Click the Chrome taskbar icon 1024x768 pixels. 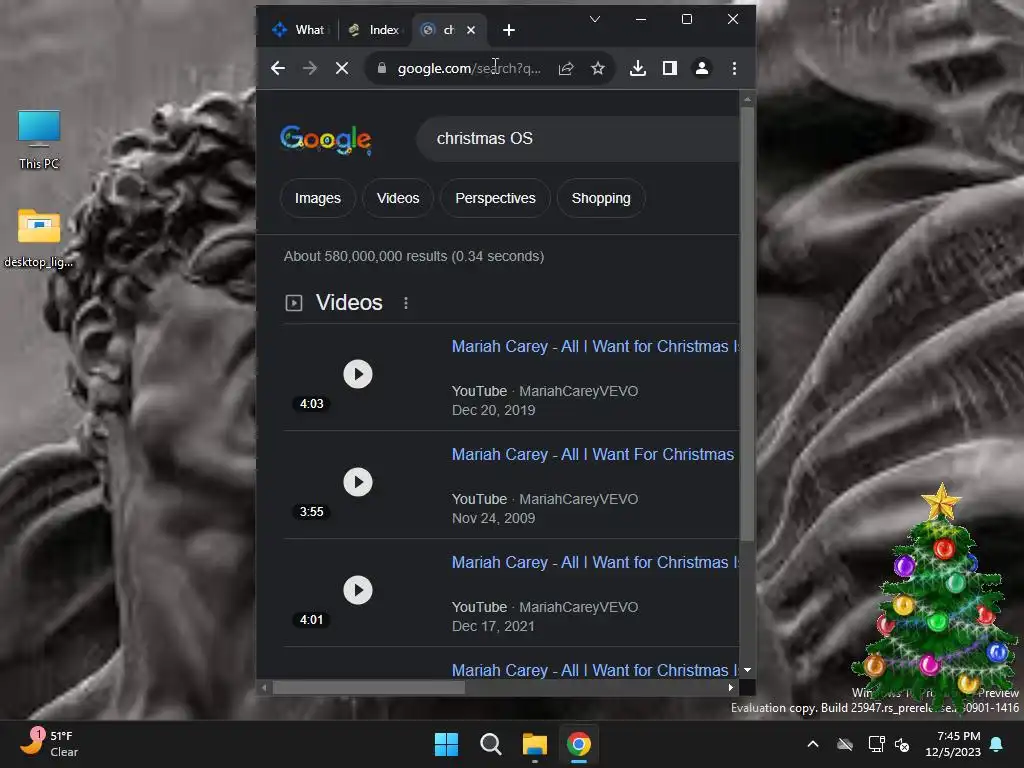pyautogui.click(x=579, y=744)
